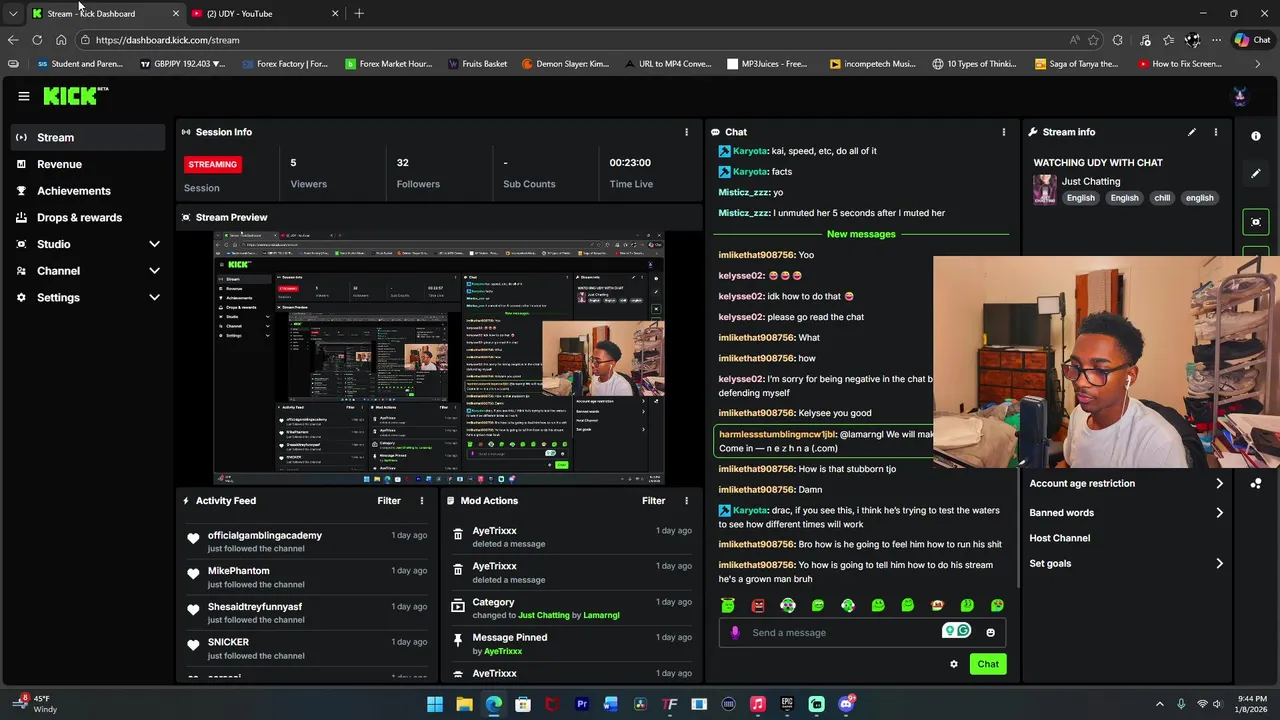Viewport: 1280px width, 720px height.
Task: Select Stream in the sidebar
Action: point(88,137)
